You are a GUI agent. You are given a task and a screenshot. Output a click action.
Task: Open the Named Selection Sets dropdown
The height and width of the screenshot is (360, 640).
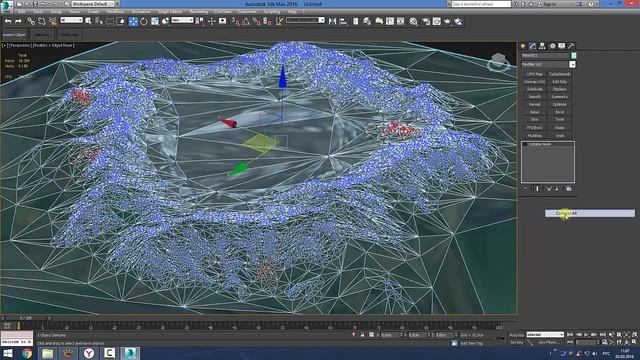point(305,20)
